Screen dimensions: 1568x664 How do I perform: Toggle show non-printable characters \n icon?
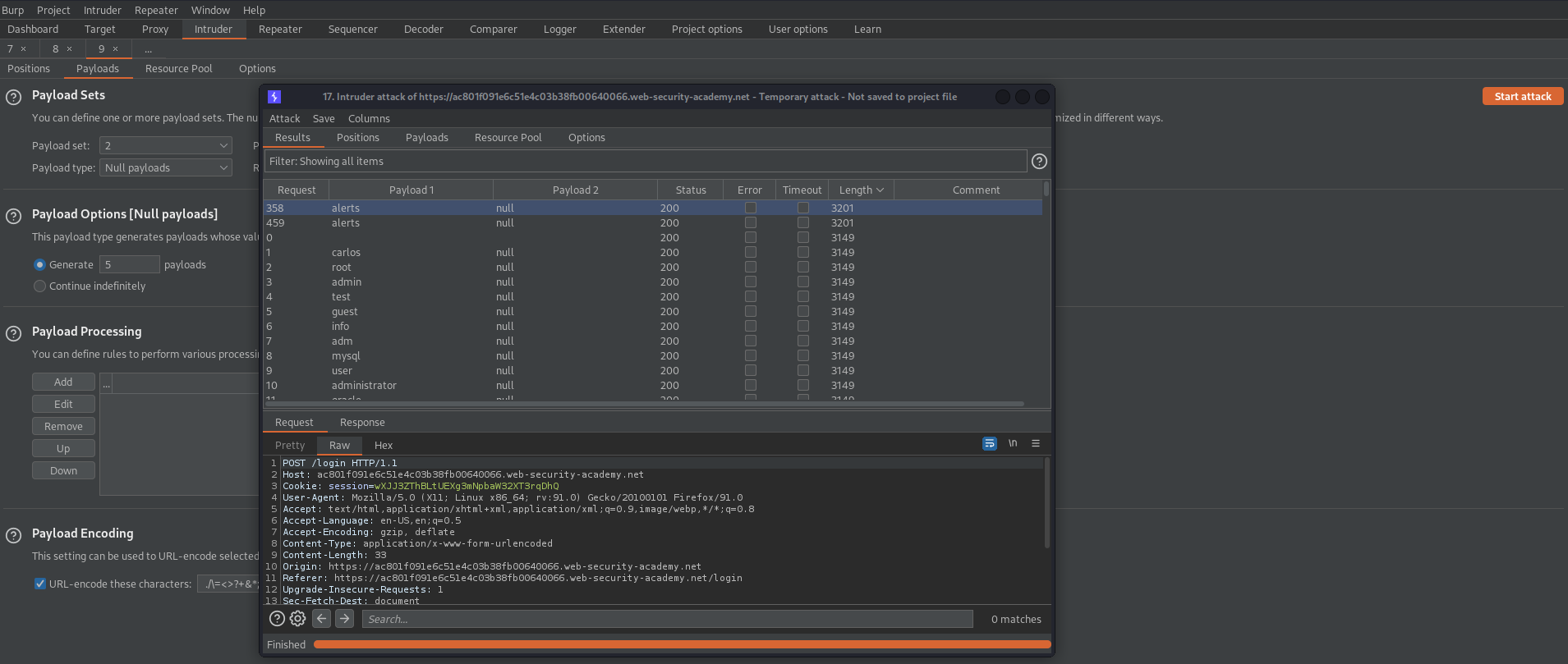(x=1013, y=443)
